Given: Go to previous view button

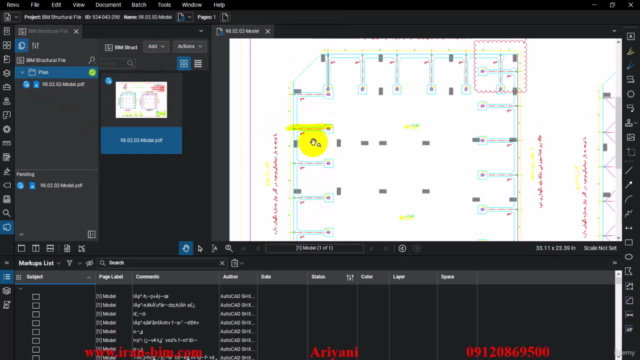Looking at the screenshot, I should (402, 248).
